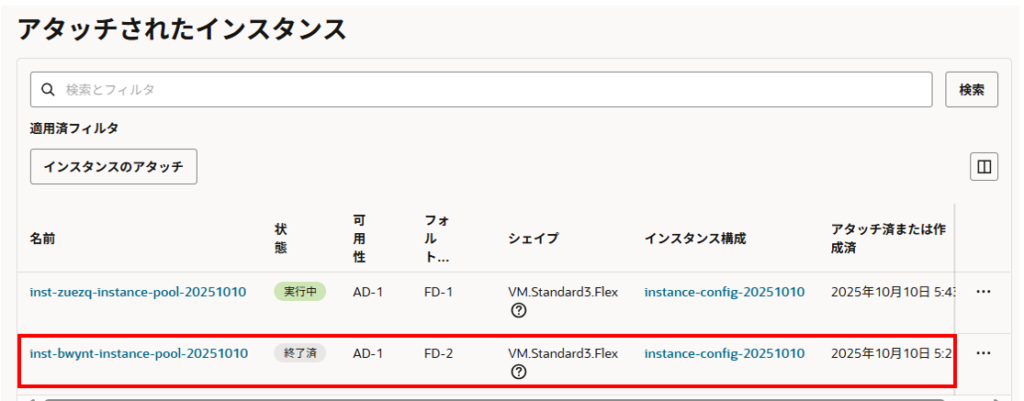Open instance-config-20251010 link in first row
This screenshot has height=401, width=1024.
pyautogui.click(x=724, y=292)
